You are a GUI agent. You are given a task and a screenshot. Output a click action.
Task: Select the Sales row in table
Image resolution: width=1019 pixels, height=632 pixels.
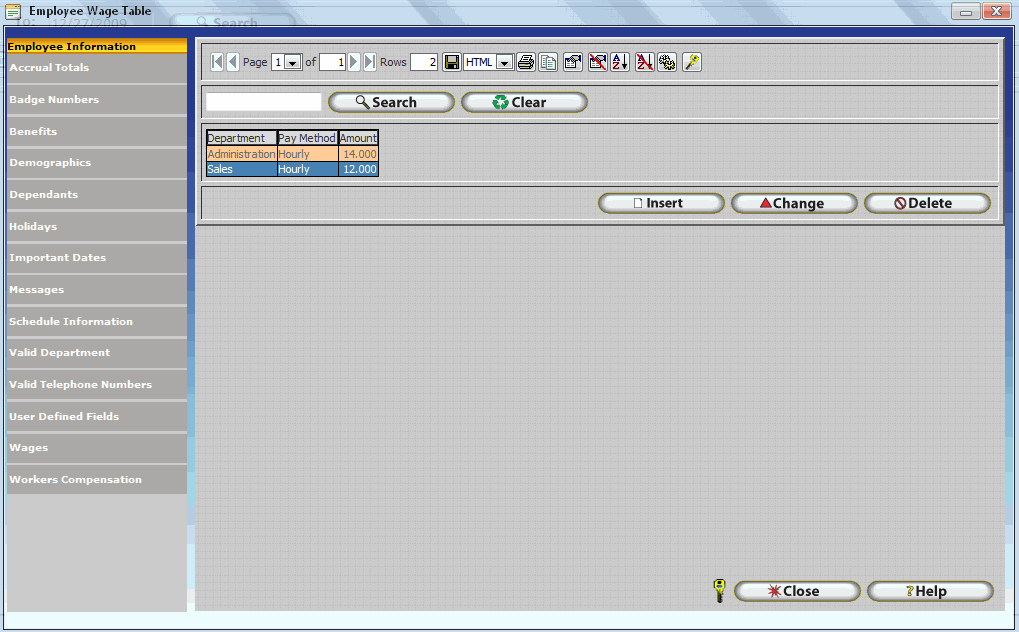click(x=292, y=170)
